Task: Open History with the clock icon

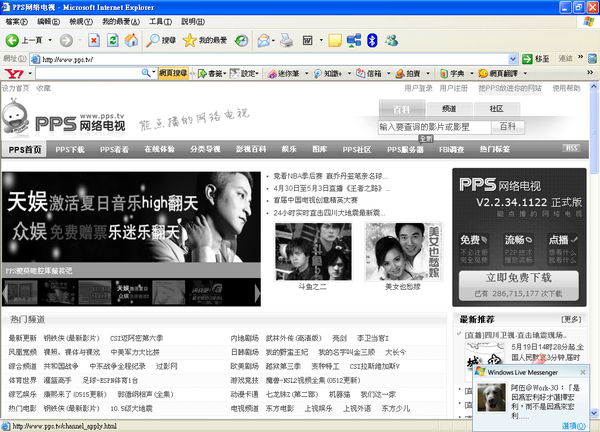Action: pos(241,40)
